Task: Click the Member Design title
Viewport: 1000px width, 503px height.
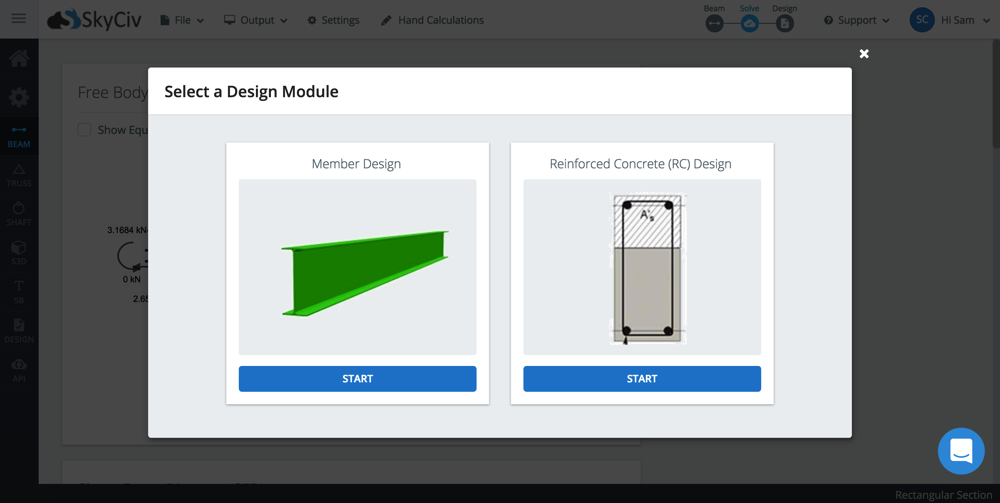Action: (357, 164)
